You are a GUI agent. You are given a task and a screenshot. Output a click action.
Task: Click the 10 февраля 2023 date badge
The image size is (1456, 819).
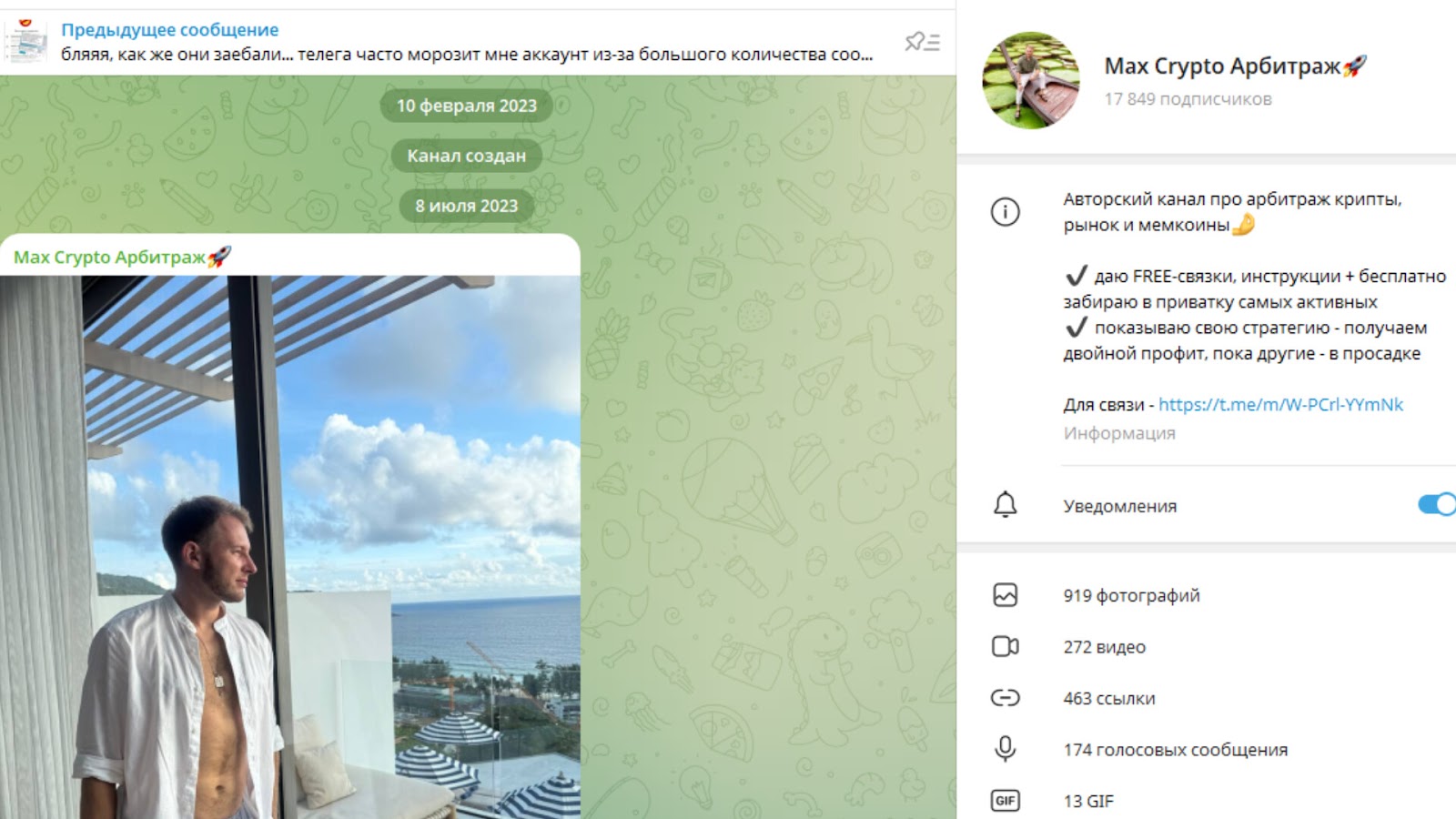pyautogui.click(x=466, y=106)
